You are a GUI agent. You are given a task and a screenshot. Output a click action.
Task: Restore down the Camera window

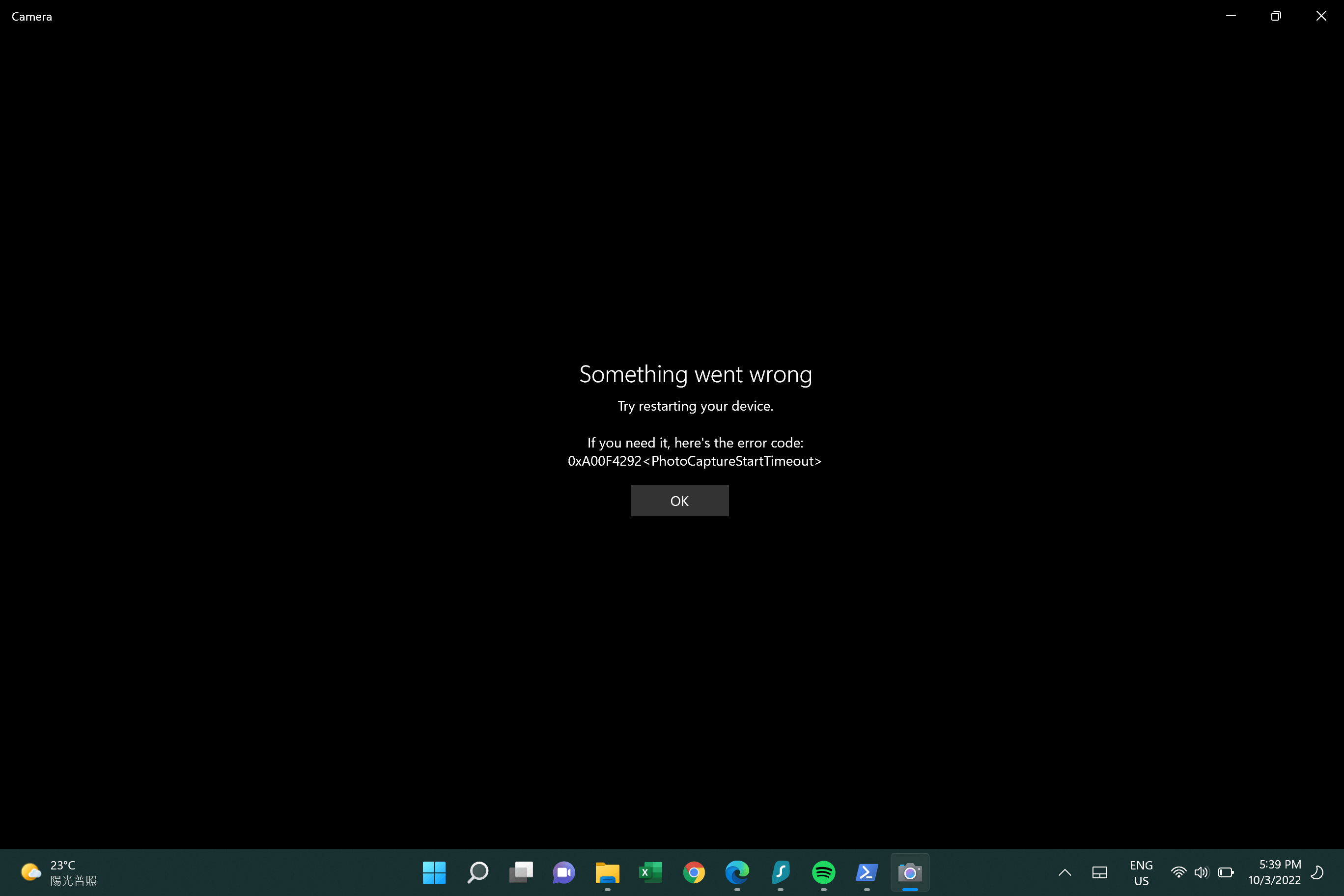[1275, 16]
